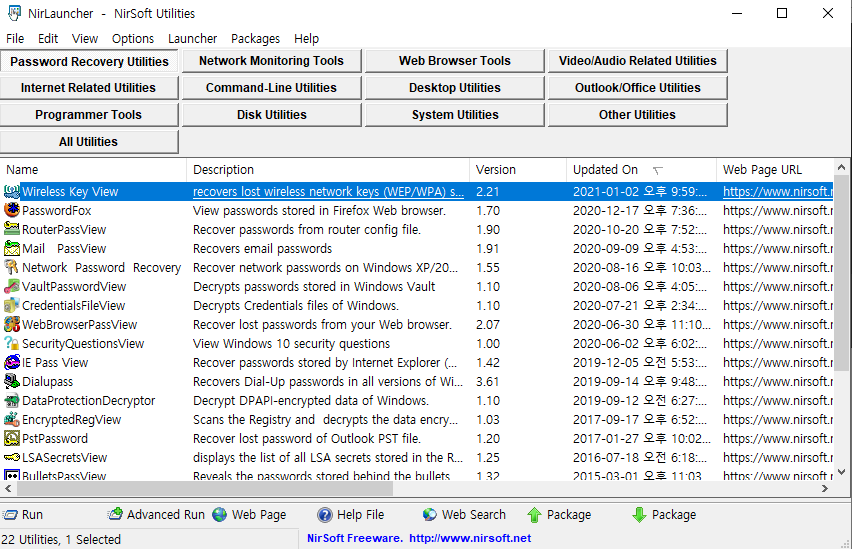
Task: Click the Network Password Recovery icon
Action: tap(11, 267)
